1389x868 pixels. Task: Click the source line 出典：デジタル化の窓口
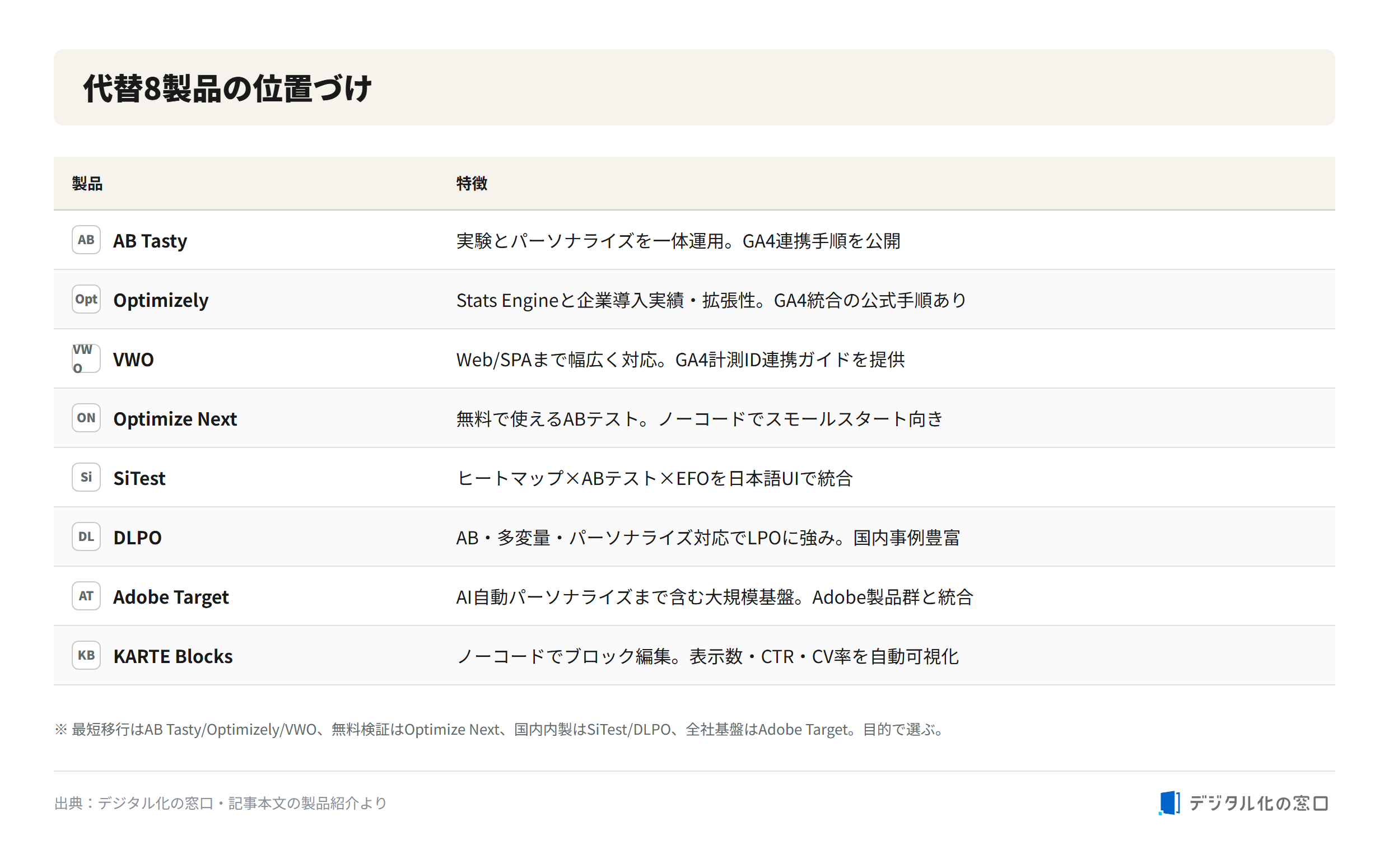tap(221, 803)
